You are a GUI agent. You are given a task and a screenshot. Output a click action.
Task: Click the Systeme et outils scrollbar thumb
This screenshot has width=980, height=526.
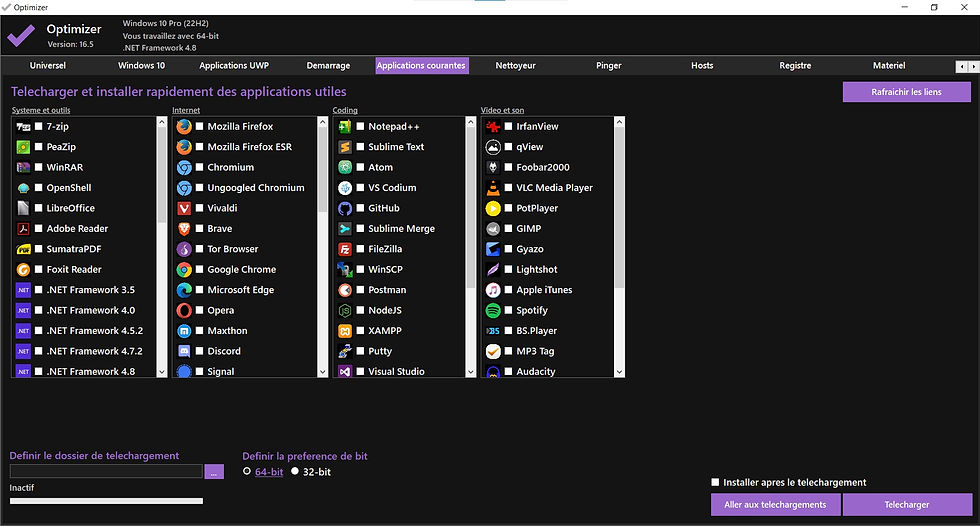(x=162, y=175)
